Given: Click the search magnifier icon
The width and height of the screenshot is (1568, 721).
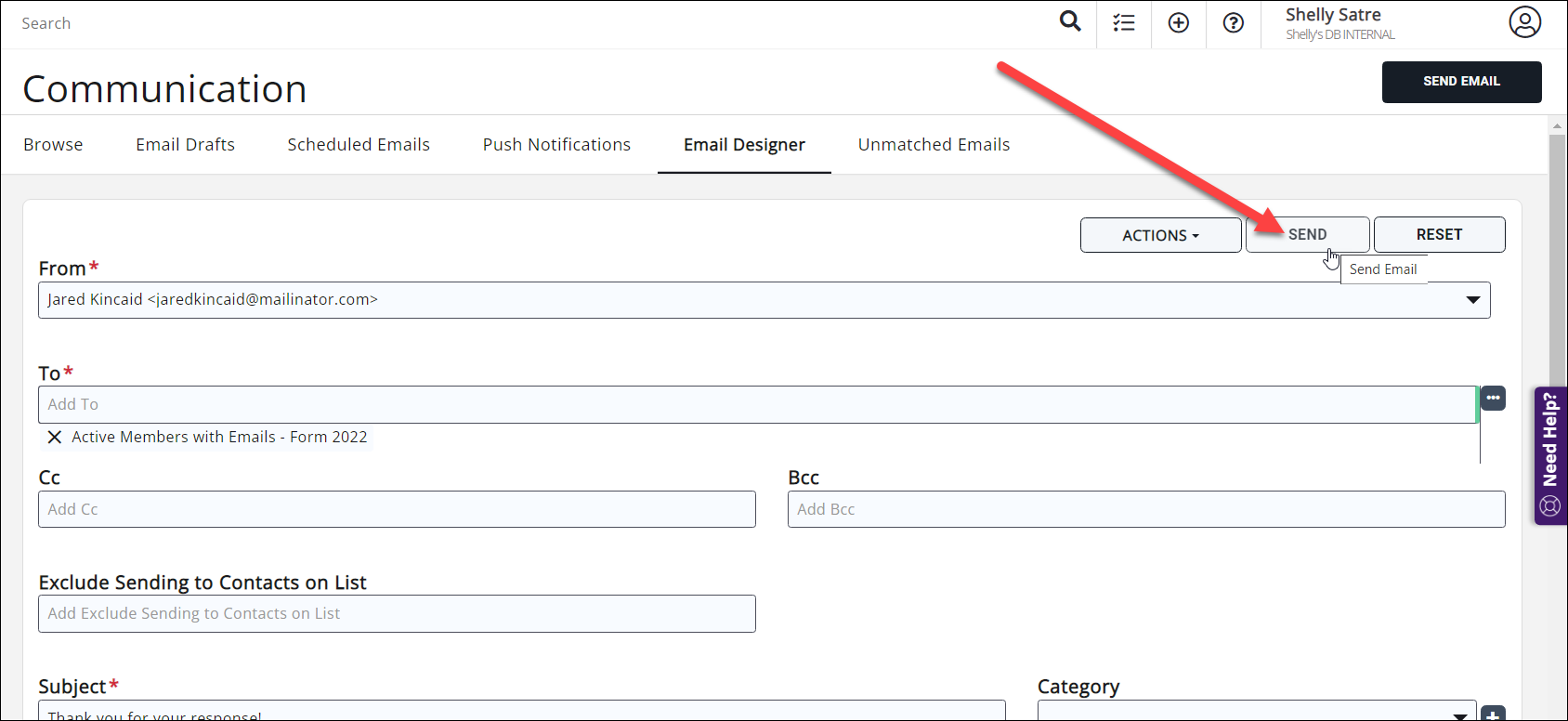Looking at the screenshot, I should 1070,22.
